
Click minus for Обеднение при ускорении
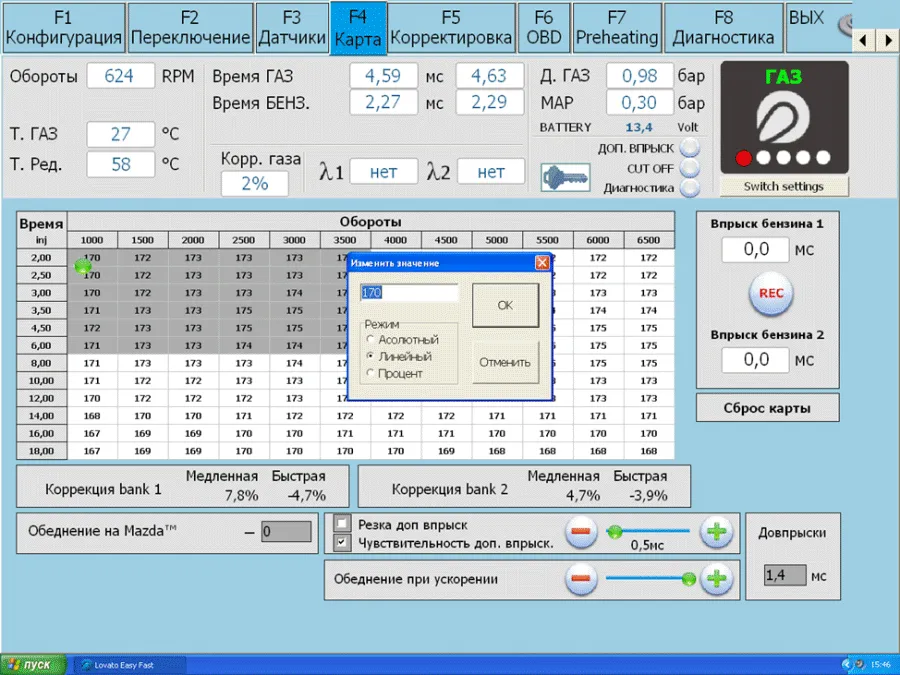tap(581, 579)
